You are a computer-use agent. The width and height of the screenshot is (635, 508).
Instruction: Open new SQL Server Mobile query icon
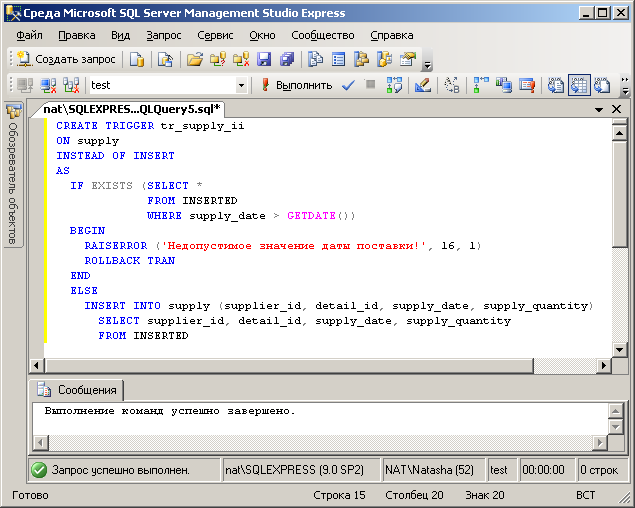pos(165,60)
